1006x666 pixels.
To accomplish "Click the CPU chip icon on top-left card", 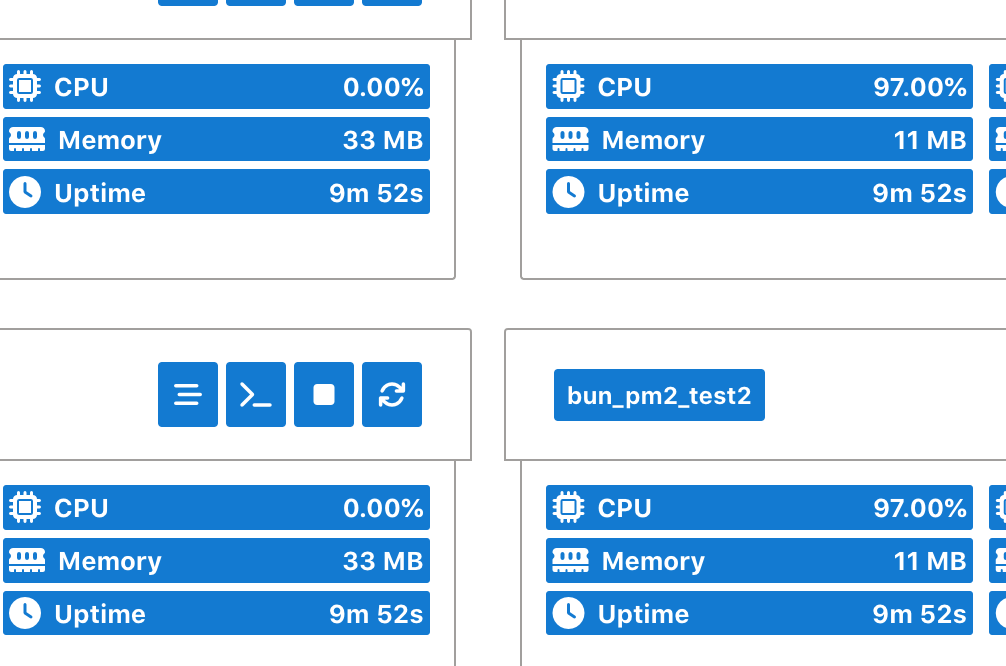I will point(27,86).
